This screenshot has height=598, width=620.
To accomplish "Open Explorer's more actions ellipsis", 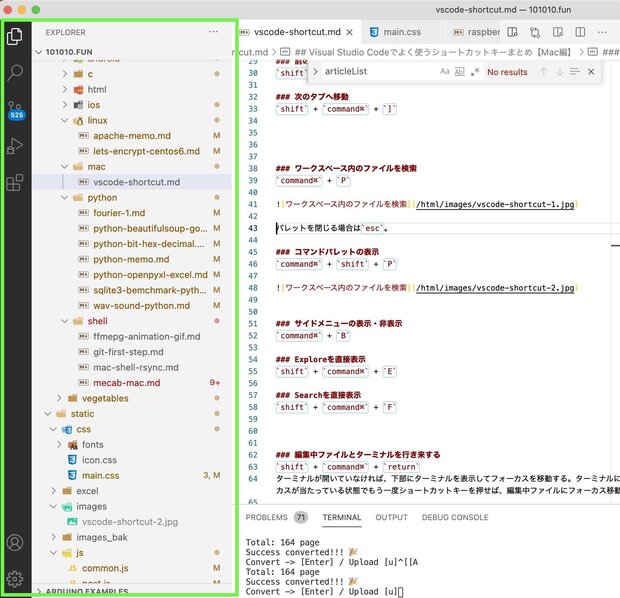I will click(x=213, y=32).
